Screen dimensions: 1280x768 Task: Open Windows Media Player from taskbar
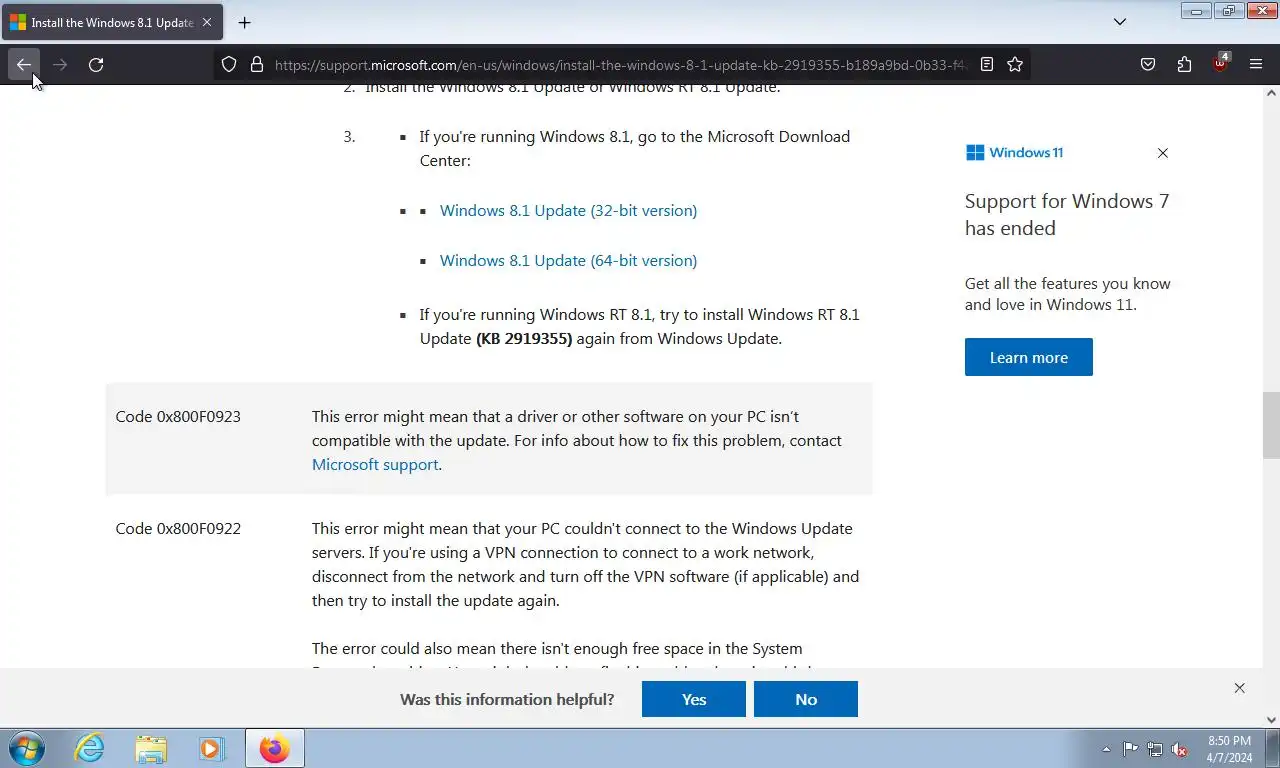(x=211, y=748)
